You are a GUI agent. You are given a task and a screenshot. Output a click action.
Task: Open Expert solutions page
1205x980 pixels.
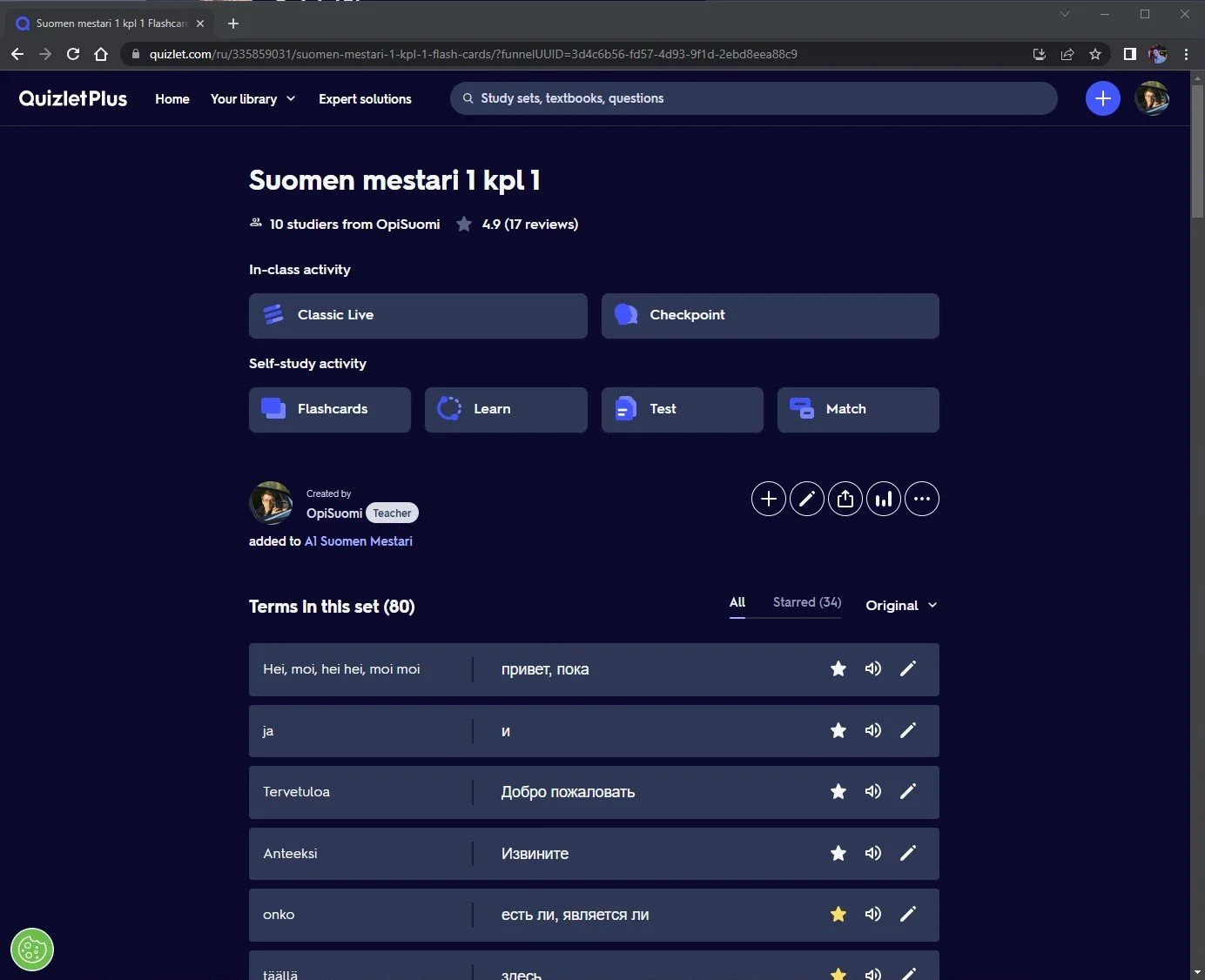pos(365,99)
